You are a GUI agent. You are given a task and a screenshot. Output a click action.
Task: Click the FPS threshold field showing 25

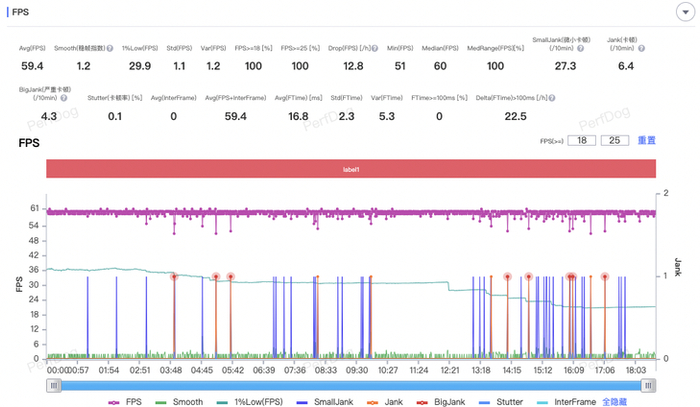(x=615, y=141)
